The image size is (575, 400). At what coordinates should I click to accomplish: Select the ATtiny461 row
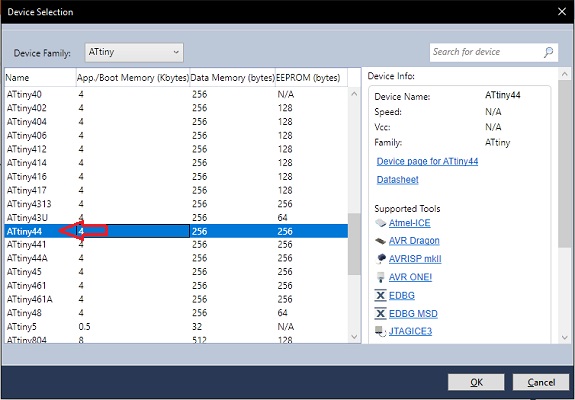pyautogui.click(x=176, y=286)
